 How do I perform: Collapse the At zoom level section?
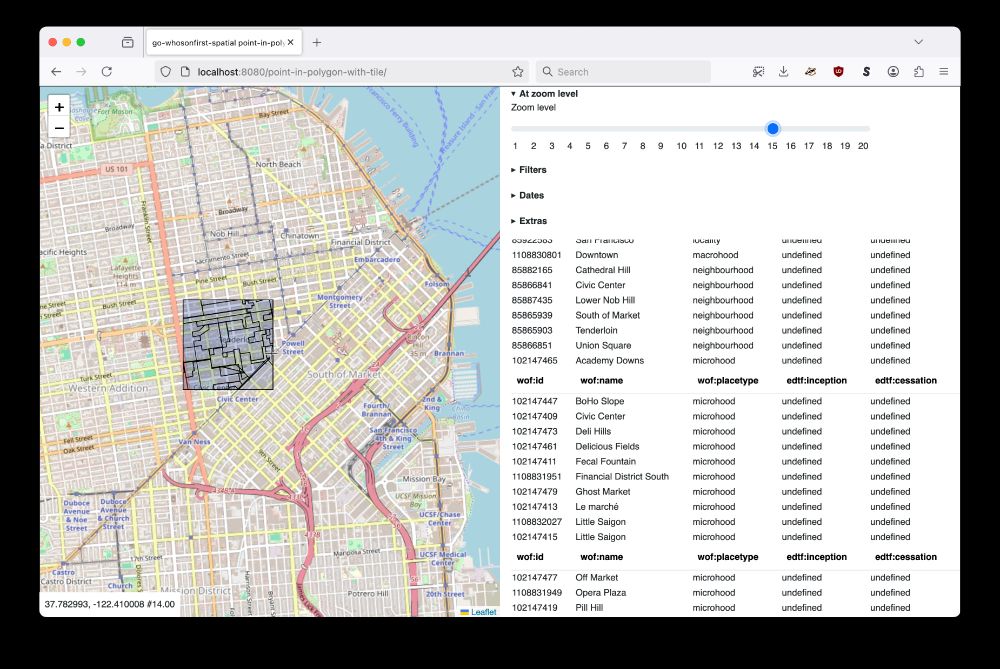click(547, 94)
